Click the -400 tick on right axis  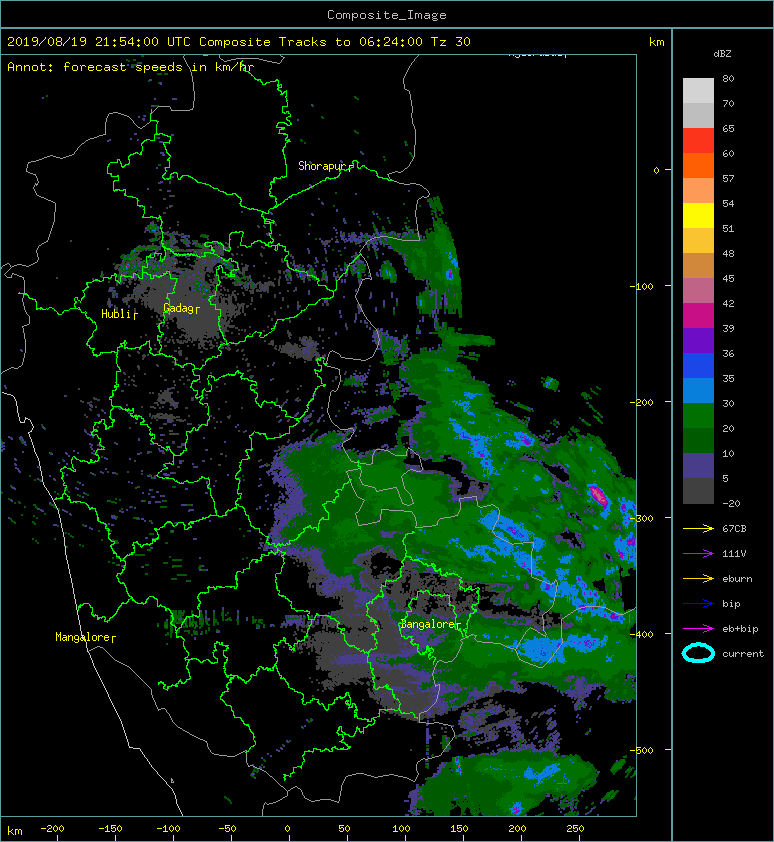pyautogui.click(x=641, y=634)
